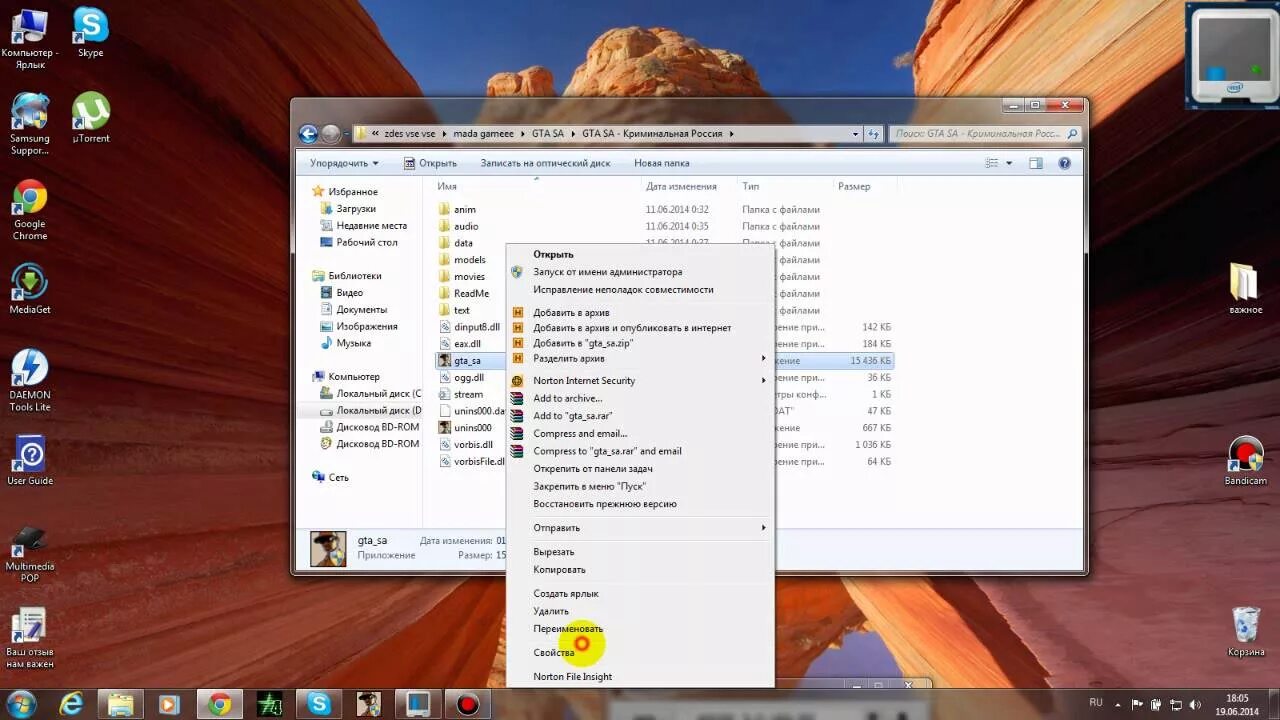Open Windows Media Player taskbar icon
Image resolution: width=1280 pixels, height=720 pixels.
[169, 704]
